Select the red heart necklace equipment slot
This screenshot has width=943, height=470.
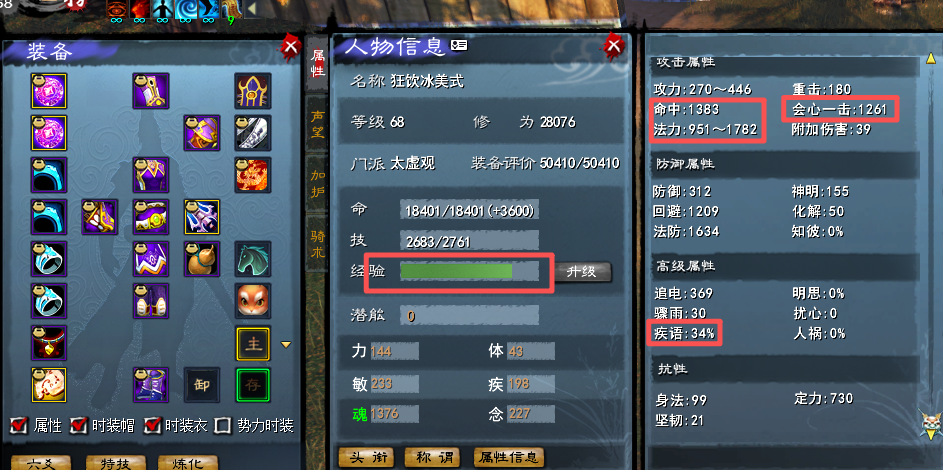pos(49,343)
